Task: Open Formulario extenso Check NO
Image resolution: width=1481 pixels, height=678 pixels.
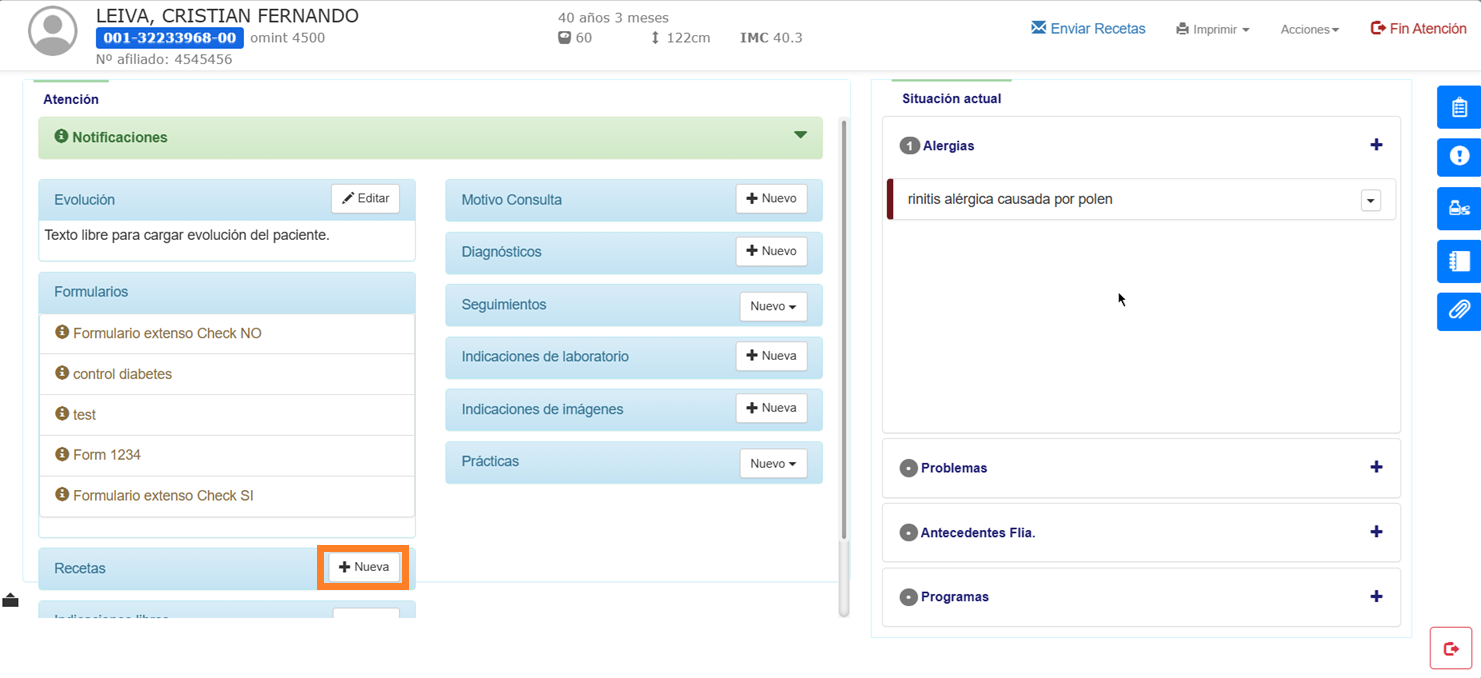Action: [227, 333]
